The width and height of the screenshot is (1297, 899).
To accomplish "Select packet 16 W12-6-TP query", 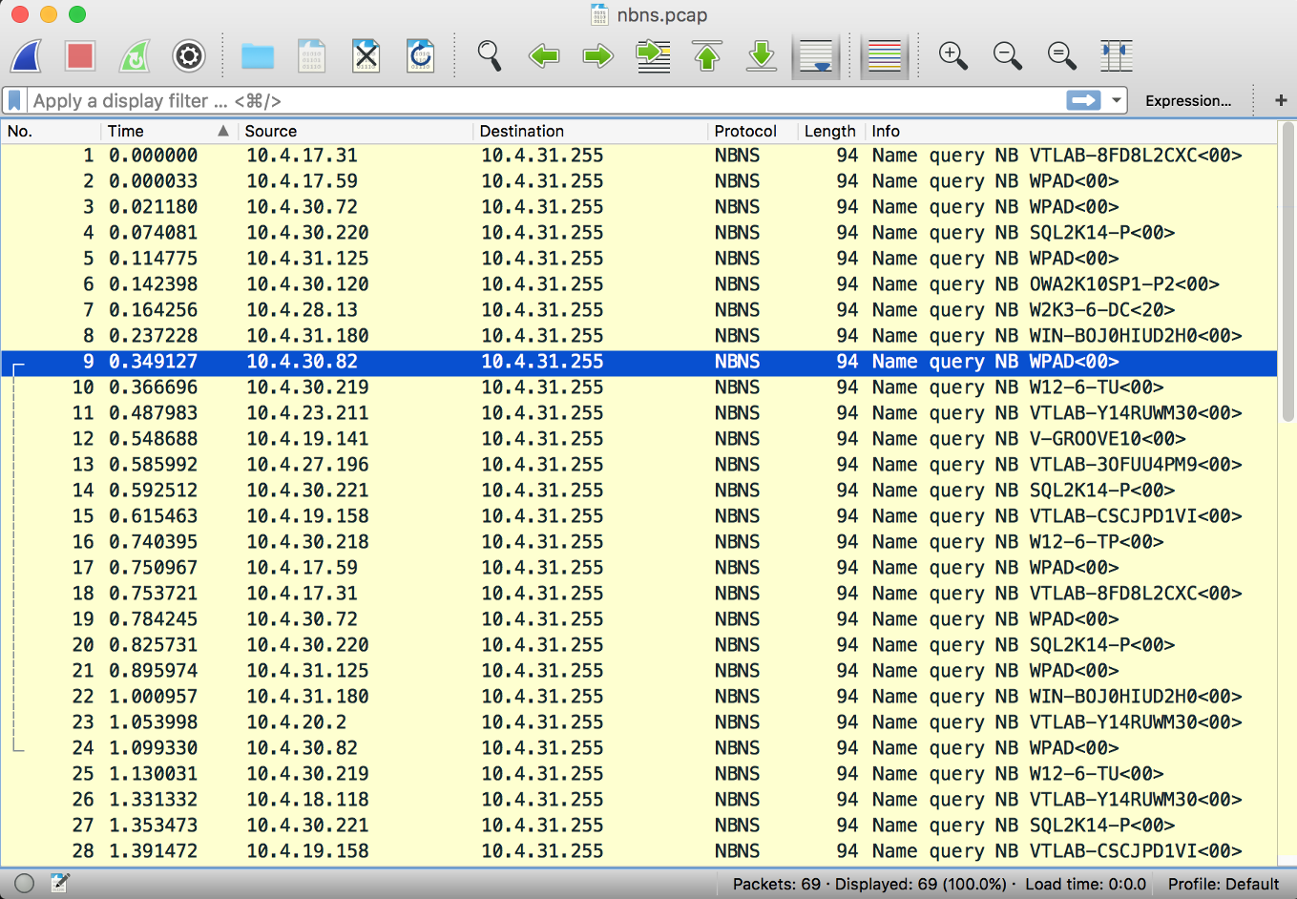I will [x=639, y=542].
